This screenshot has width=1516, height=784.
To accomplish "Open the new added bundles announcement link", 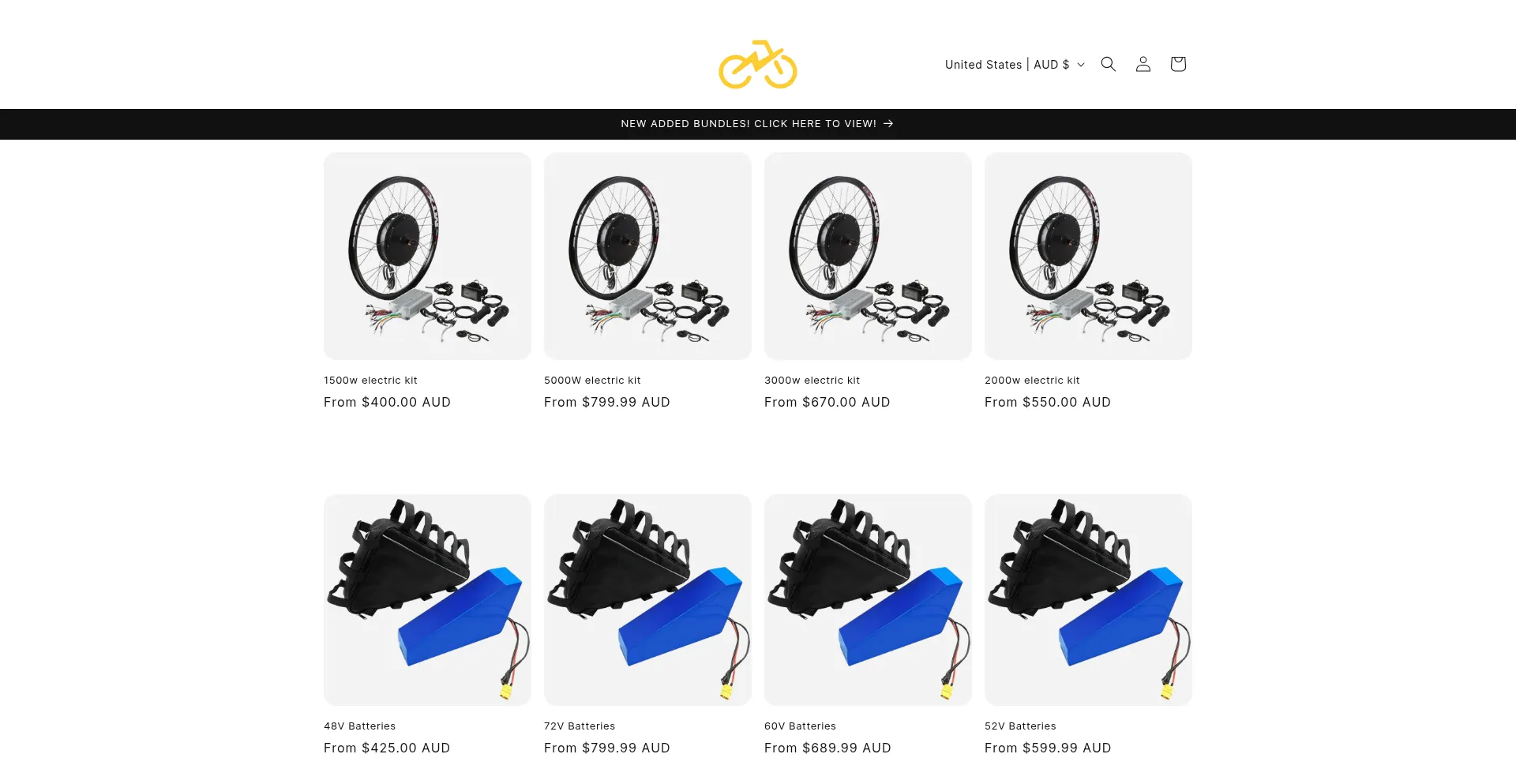I will (x=757, y=123).
